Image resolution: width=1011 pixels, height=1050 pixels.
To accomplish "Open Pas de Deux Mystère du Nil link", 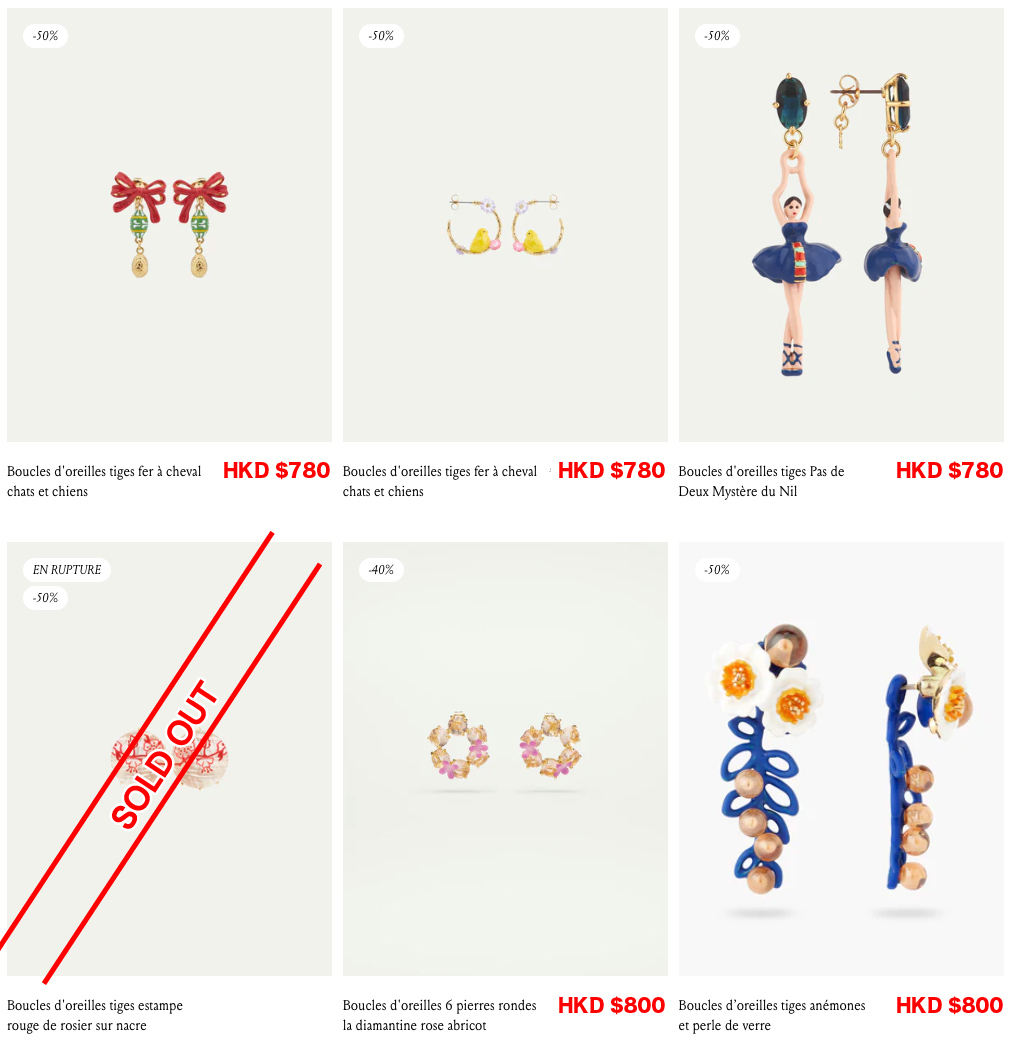I will tap(761, 481).
